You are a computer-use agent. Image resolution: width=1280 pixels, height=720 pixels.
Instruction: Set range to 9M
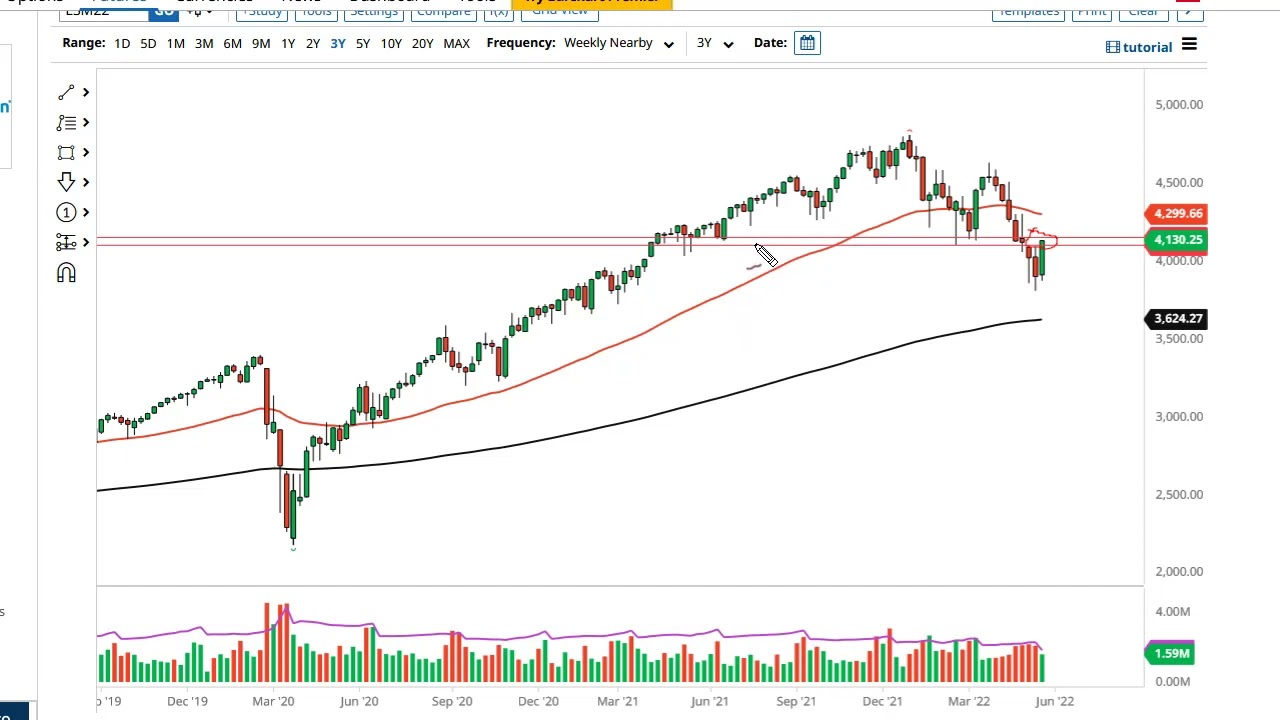[261, 43]
